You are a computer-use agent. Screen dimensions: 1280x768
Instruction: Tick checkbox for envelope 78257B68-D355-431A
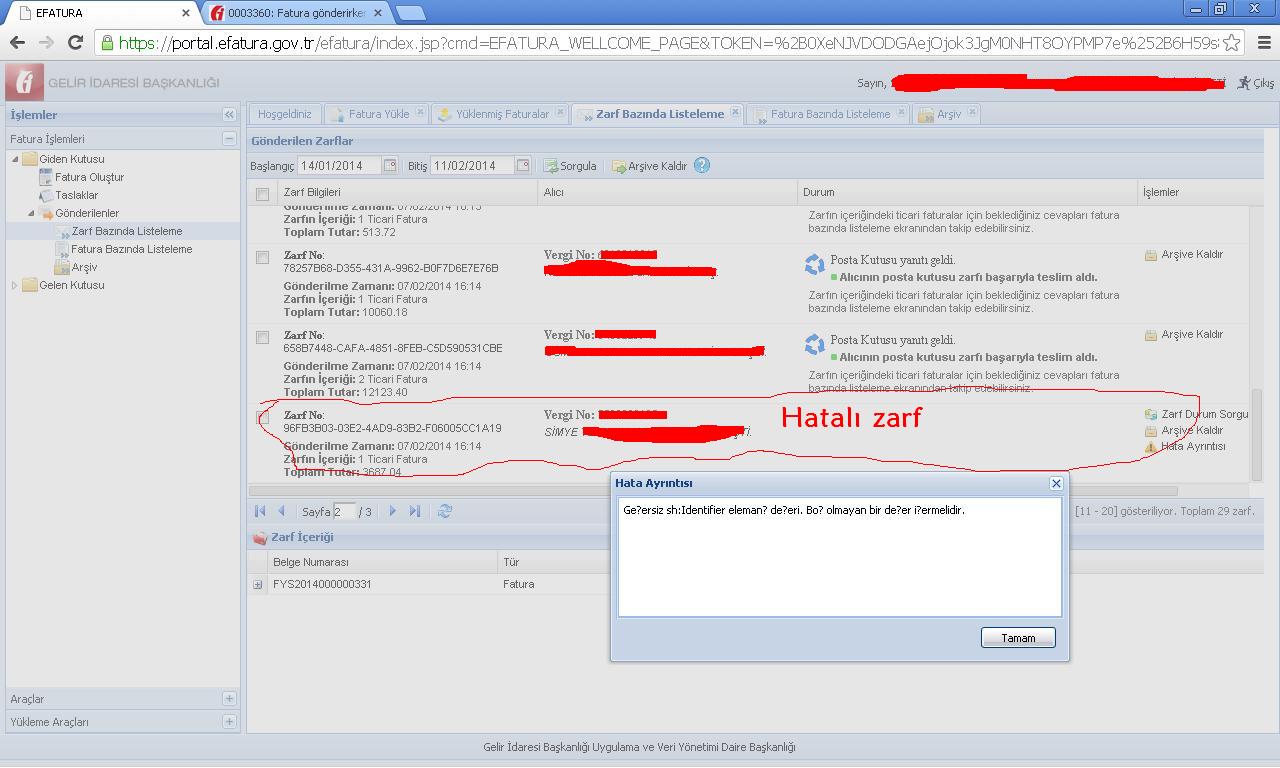tap(262, 258)
